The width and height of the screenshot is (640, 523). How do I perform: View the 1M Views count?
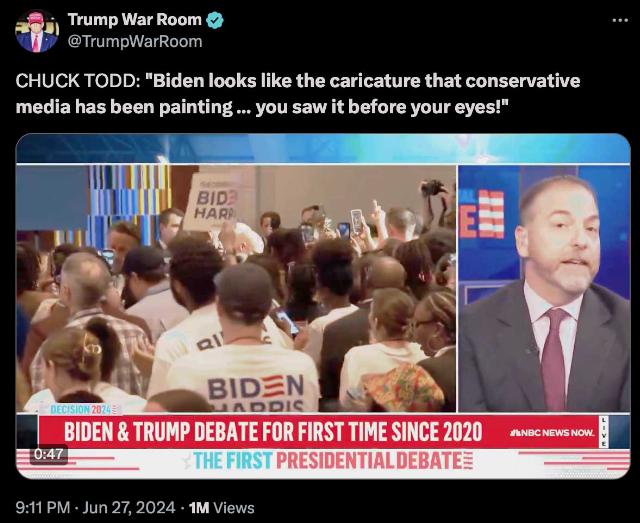(x=222, y=508)
